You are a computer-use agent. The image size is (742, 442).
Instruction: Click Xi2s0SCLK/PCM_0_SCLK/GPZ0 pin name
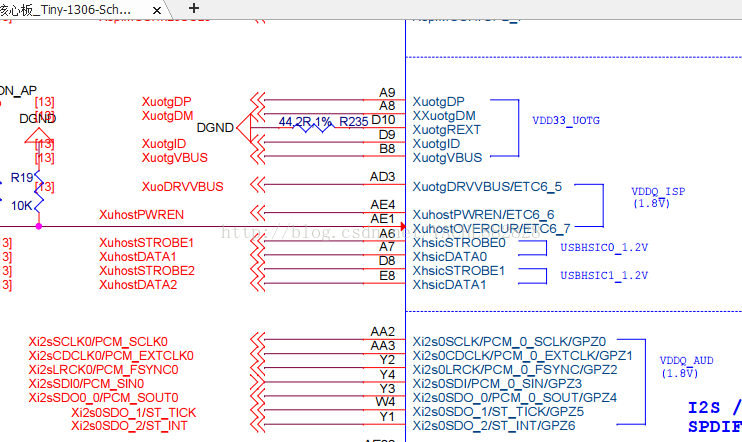pos(509,342)
